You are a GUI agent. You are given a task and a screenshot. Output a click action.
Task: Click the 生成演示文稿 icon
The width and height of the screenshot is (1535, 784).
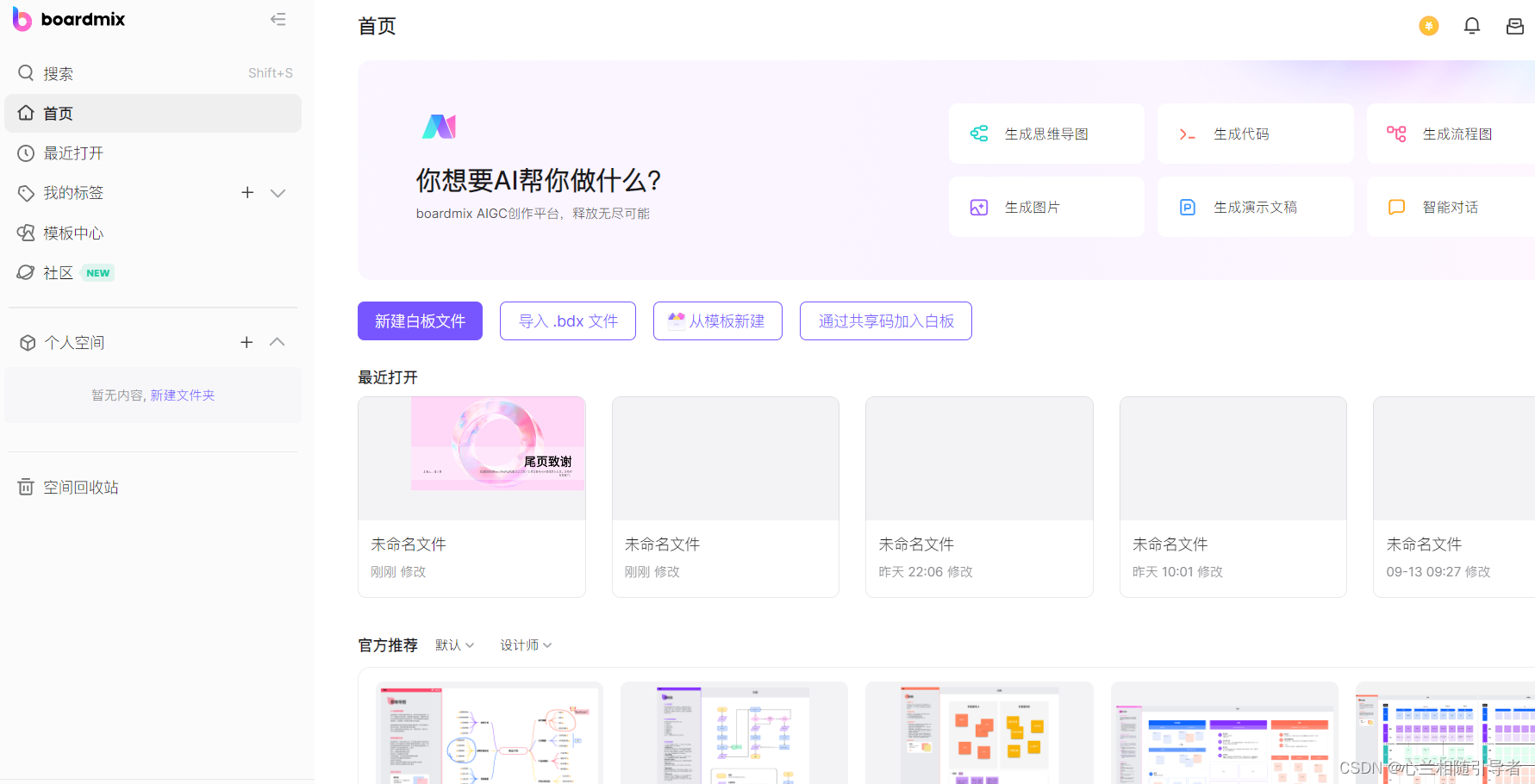[1188, 207]
